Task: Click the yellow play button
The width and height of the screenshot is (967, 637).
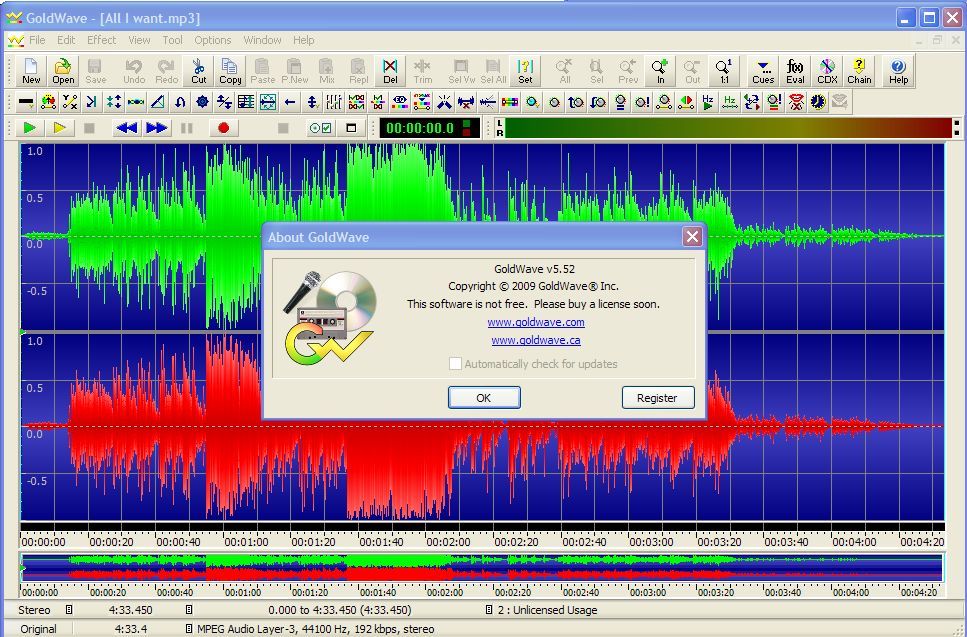Action: 60,128
